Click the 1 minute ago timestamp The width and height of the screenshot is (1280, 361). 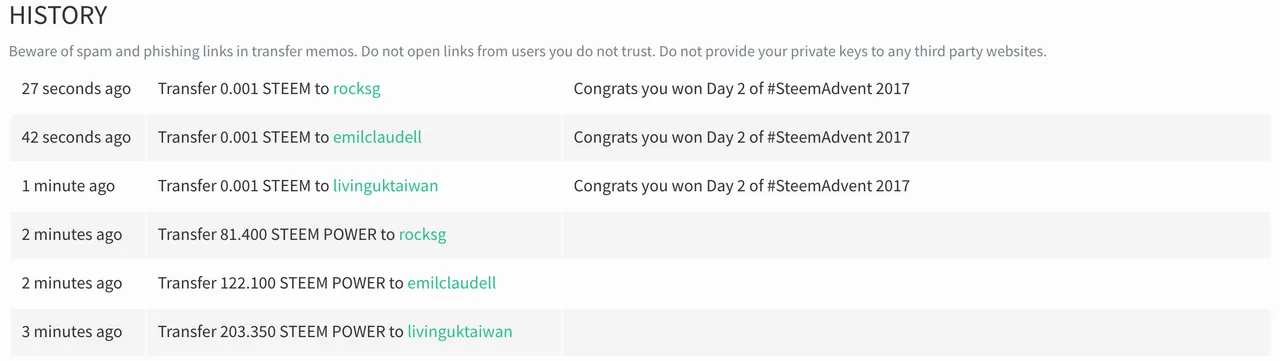coord(68,186)
